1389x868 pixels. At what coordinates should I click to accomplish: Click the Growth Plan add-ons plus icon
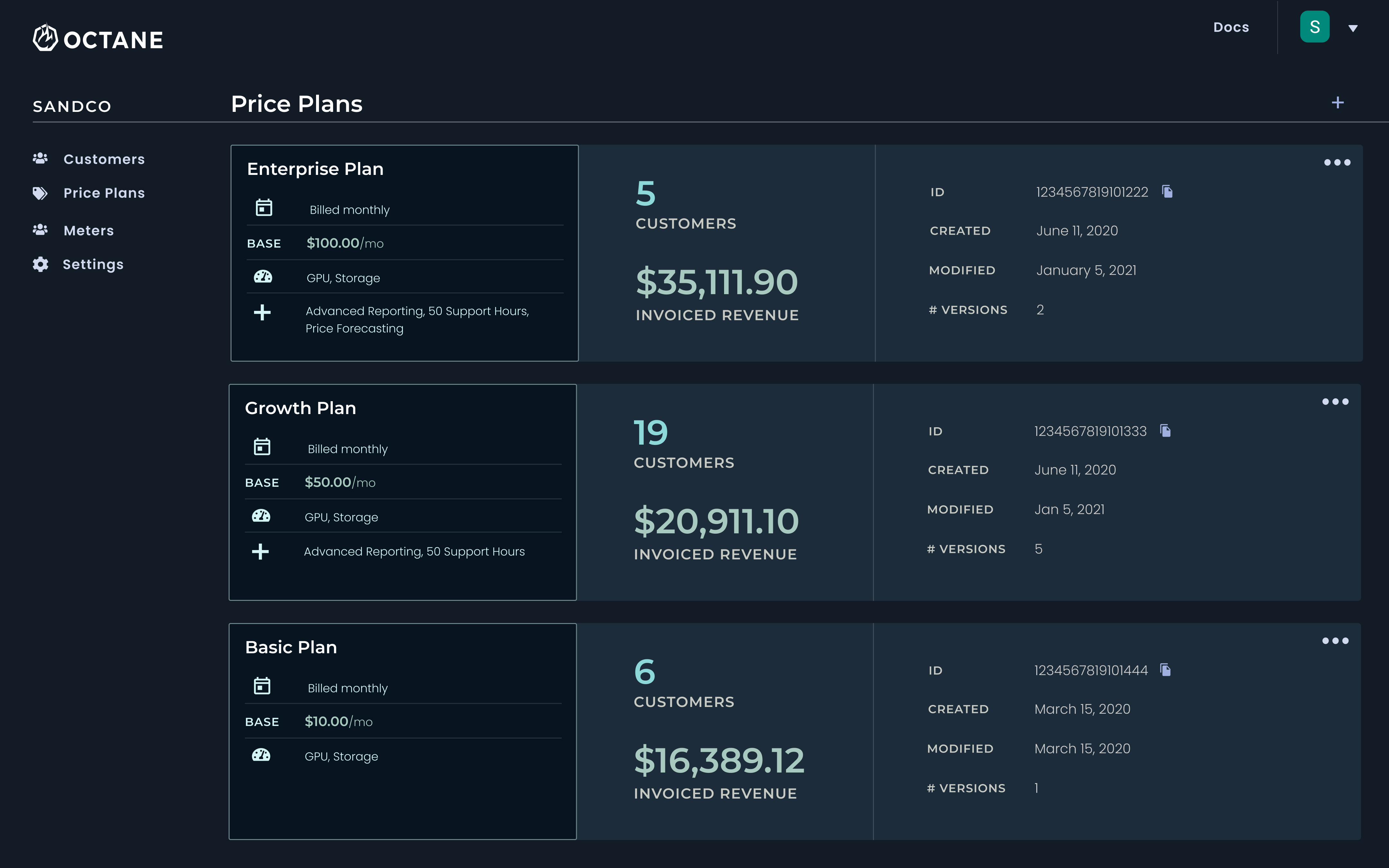click(260, 552)
